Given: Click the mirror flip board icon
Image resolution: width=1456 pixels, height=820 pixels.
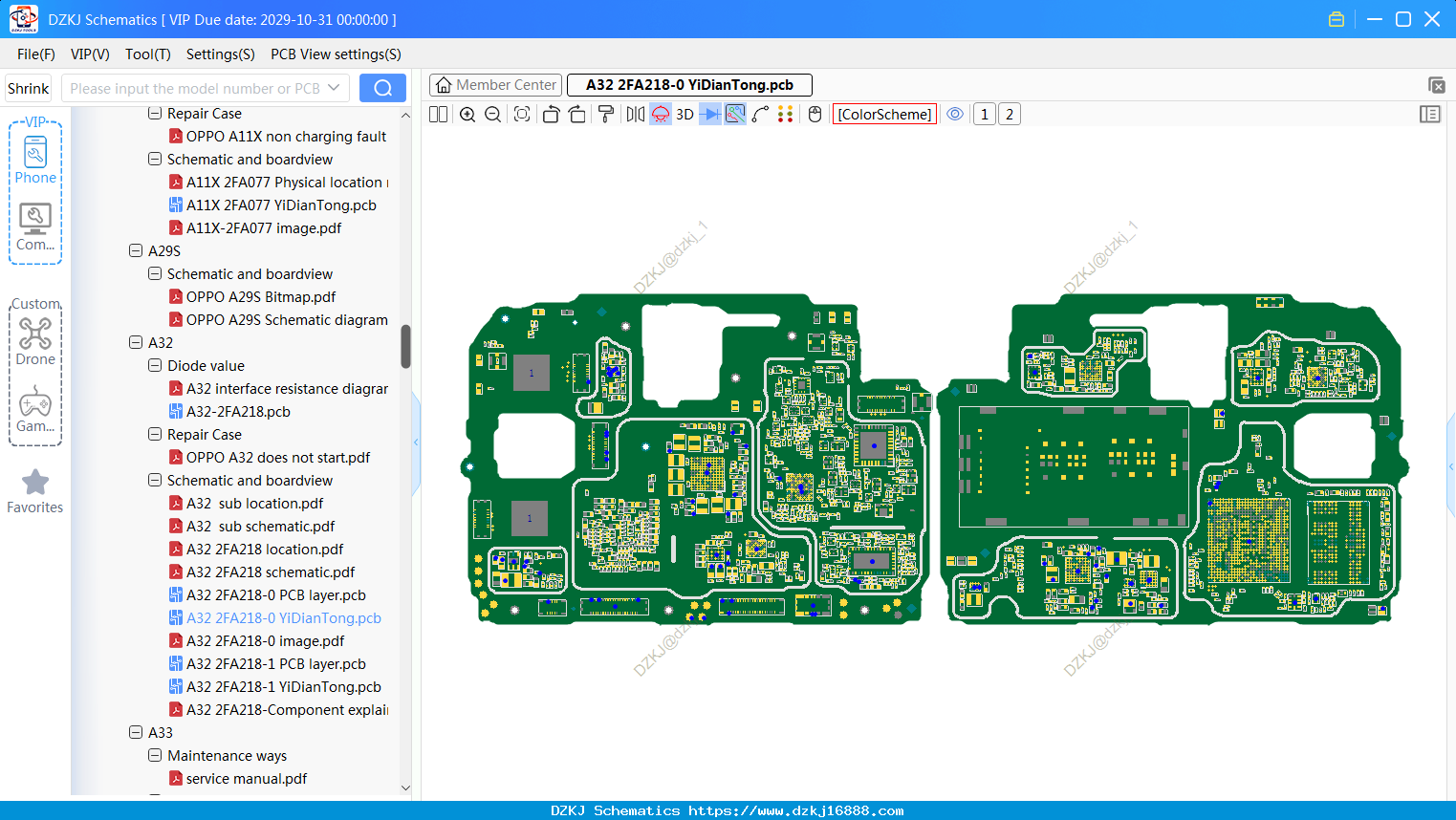Looking at the screenshot, I should (x=636, y=115).
